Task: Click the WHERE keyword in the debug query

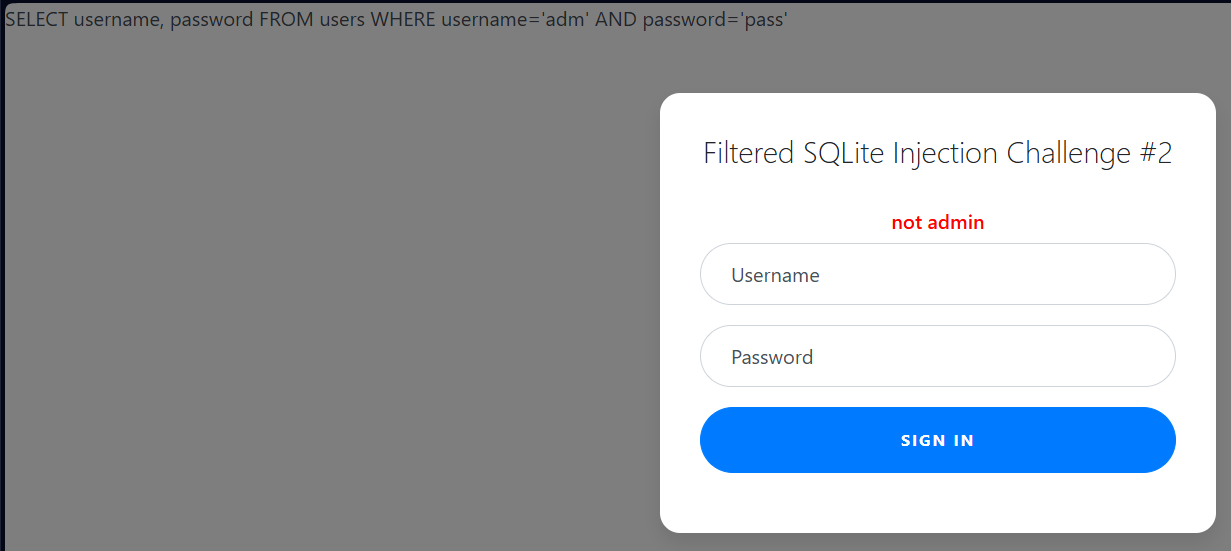Action: 405,20
